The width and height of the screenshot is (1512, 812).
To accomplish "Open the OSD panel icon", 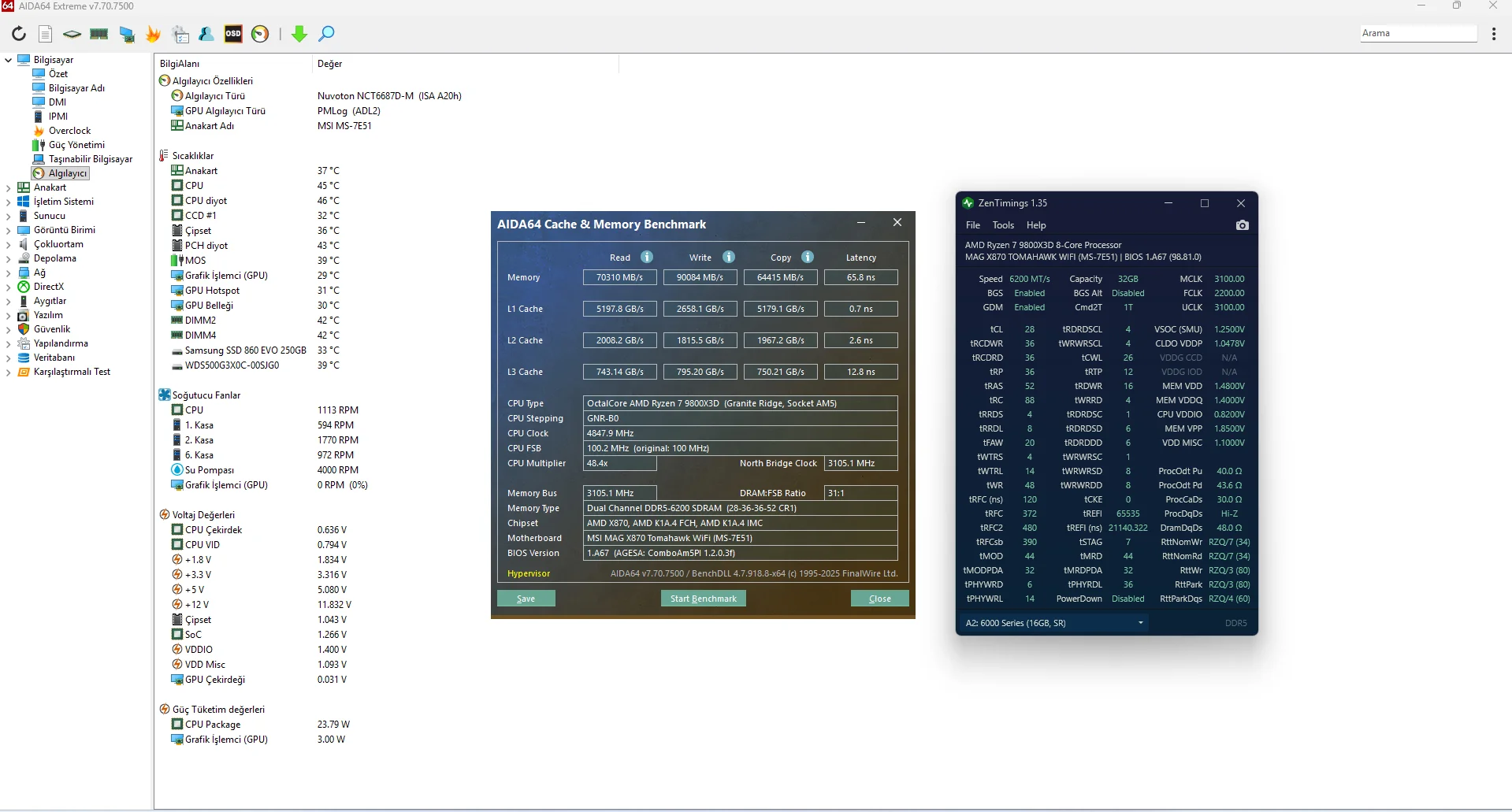I will [x=233, y=34].
